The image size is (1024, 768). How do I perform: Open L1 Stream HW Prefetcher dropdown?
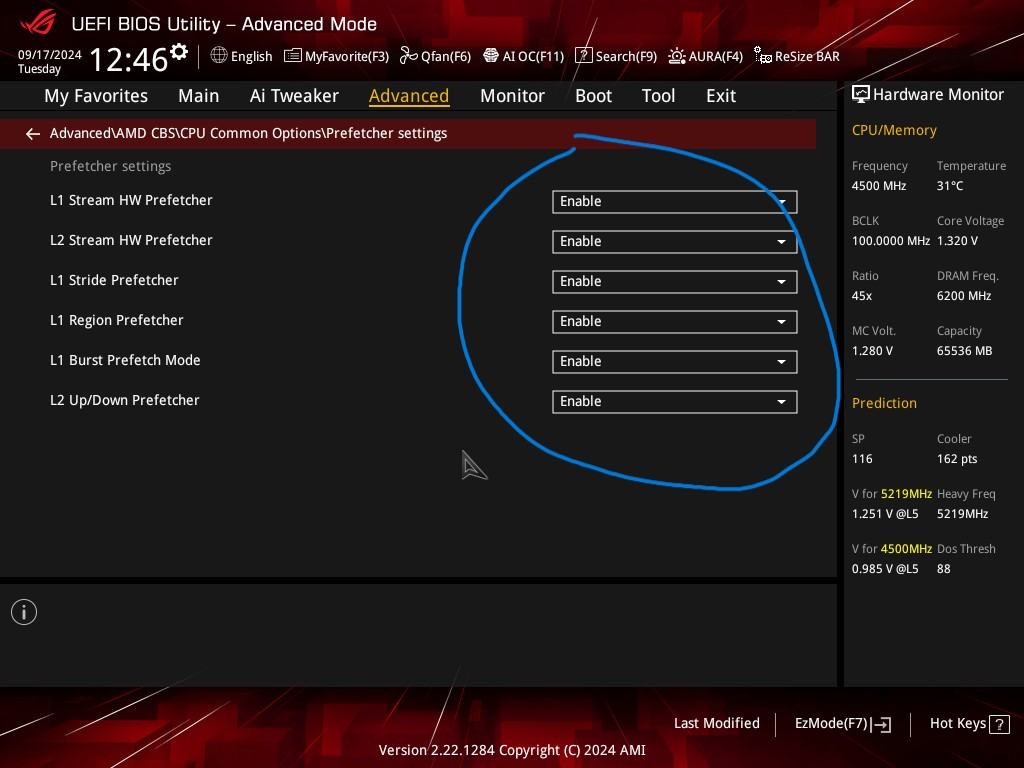(675, 202)
